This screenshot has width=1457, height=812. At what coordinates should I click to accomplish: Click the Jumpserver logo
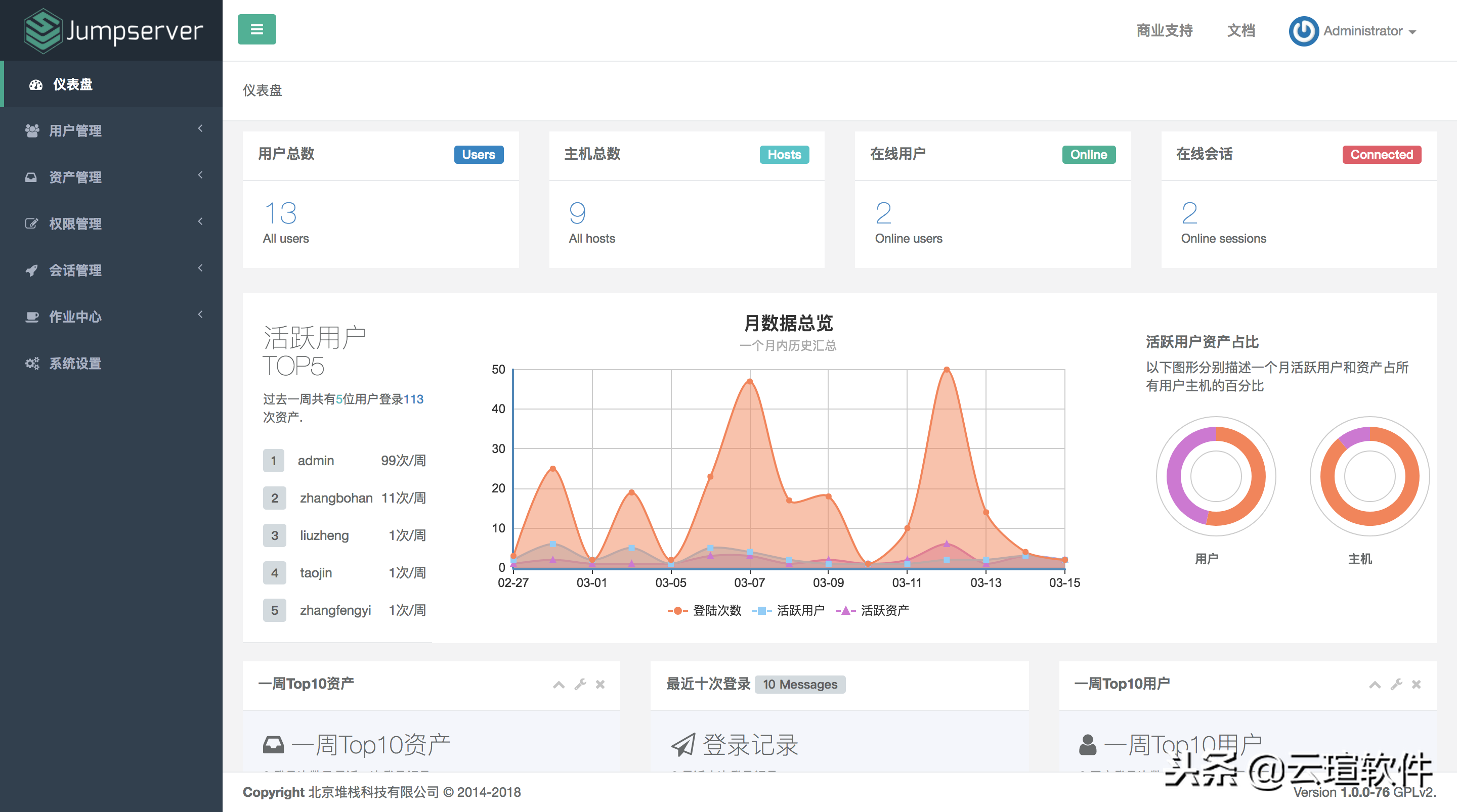[112, 30]
